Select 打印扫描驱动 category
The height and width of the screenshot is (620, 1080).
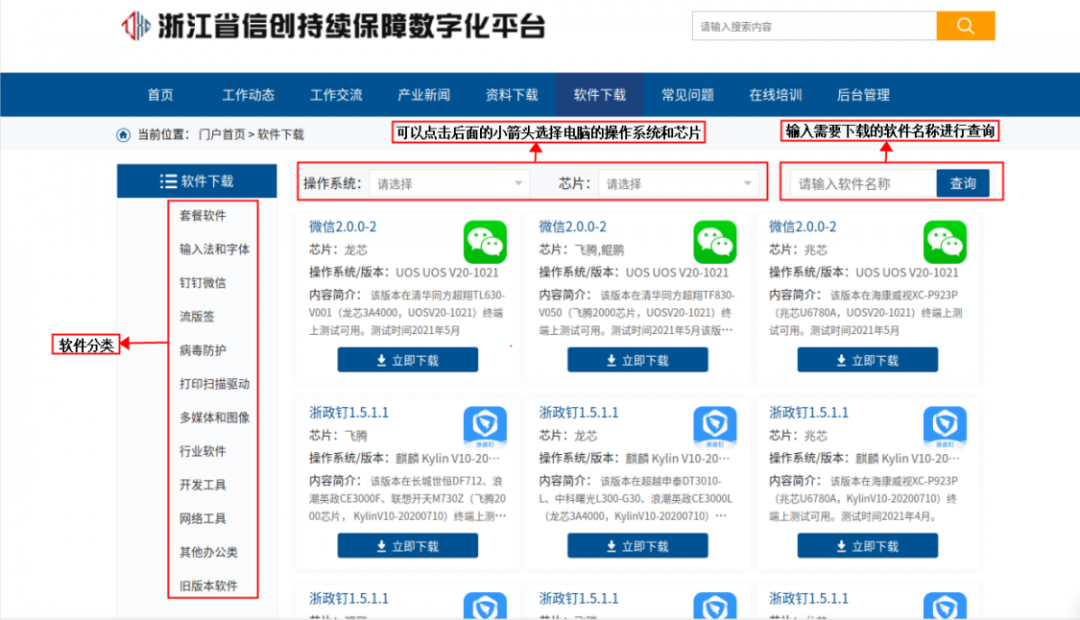click(x=214, y=384)
